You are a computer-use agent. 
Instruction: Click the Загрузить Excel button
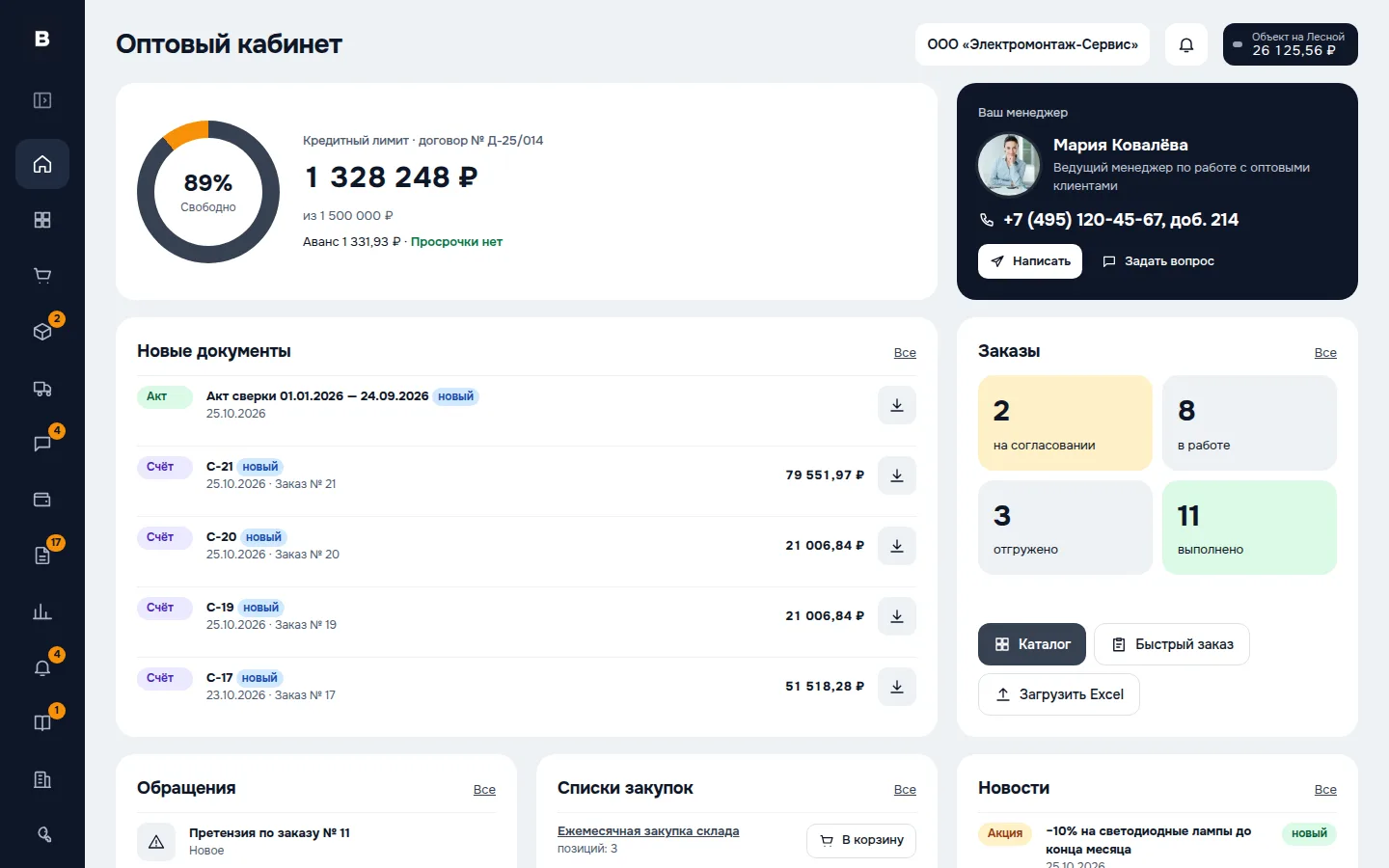pyautogui.click(x=1059, y=694)
